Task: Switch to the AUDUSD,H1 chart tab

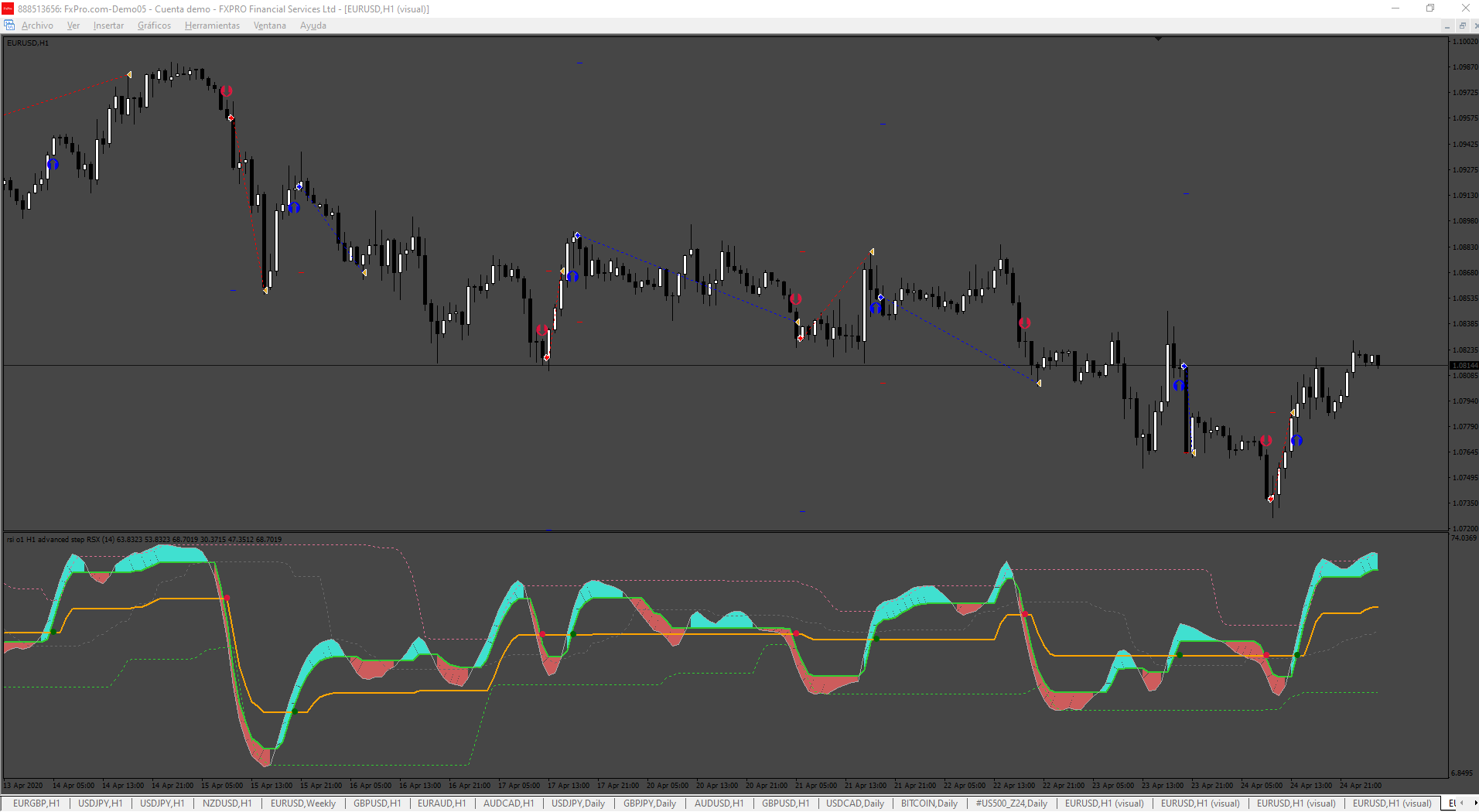Action: coord(719,803)
